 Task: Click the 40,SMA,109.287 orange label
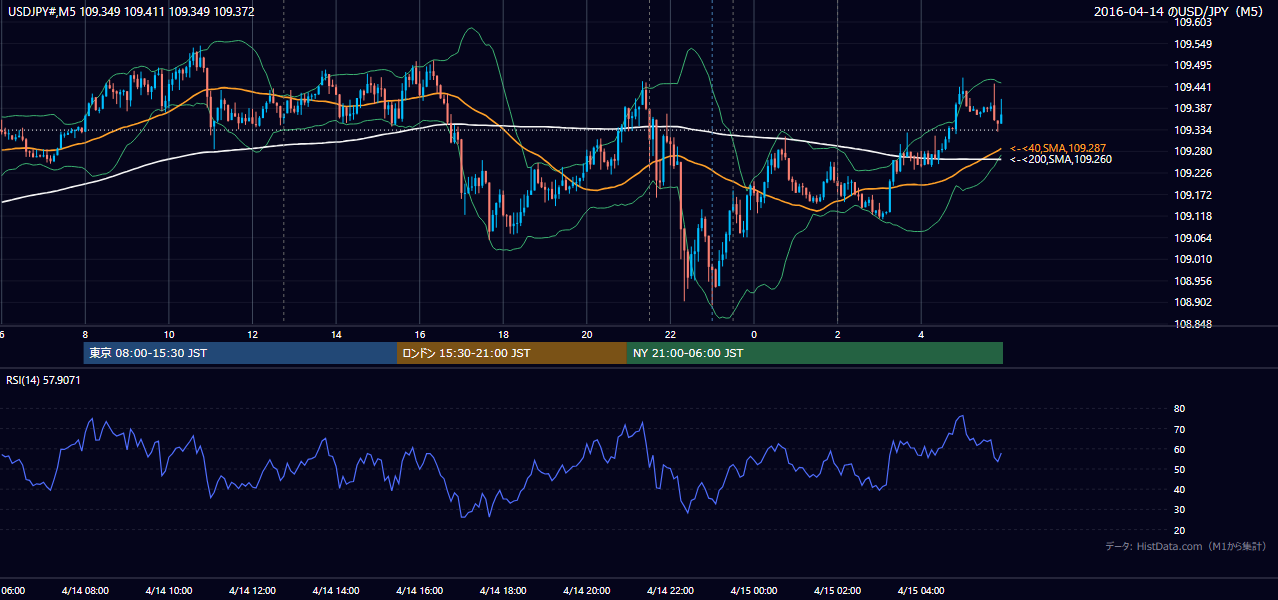pos(1058,147)
